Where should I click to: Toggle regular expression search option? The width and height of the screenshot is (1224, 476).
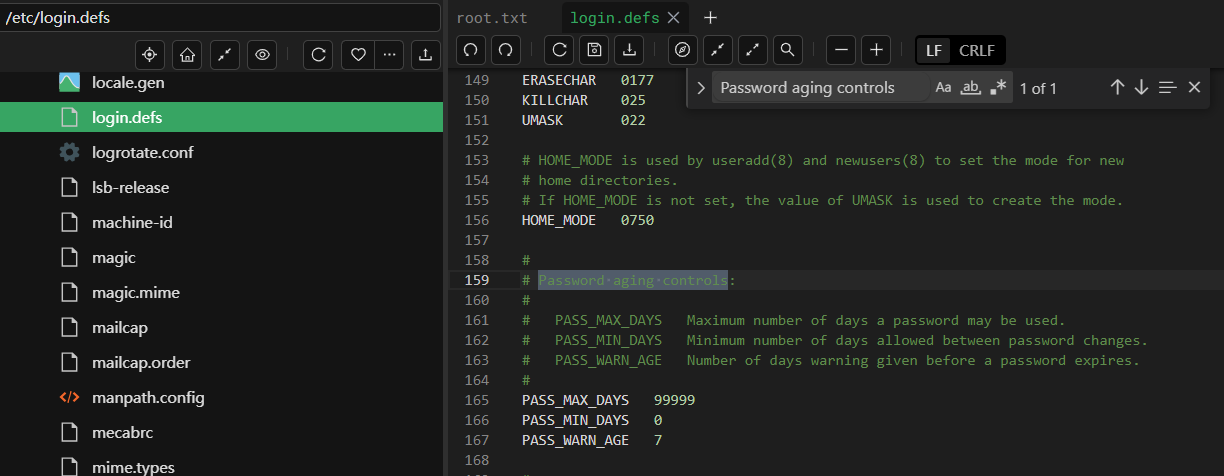coord(997,88)
